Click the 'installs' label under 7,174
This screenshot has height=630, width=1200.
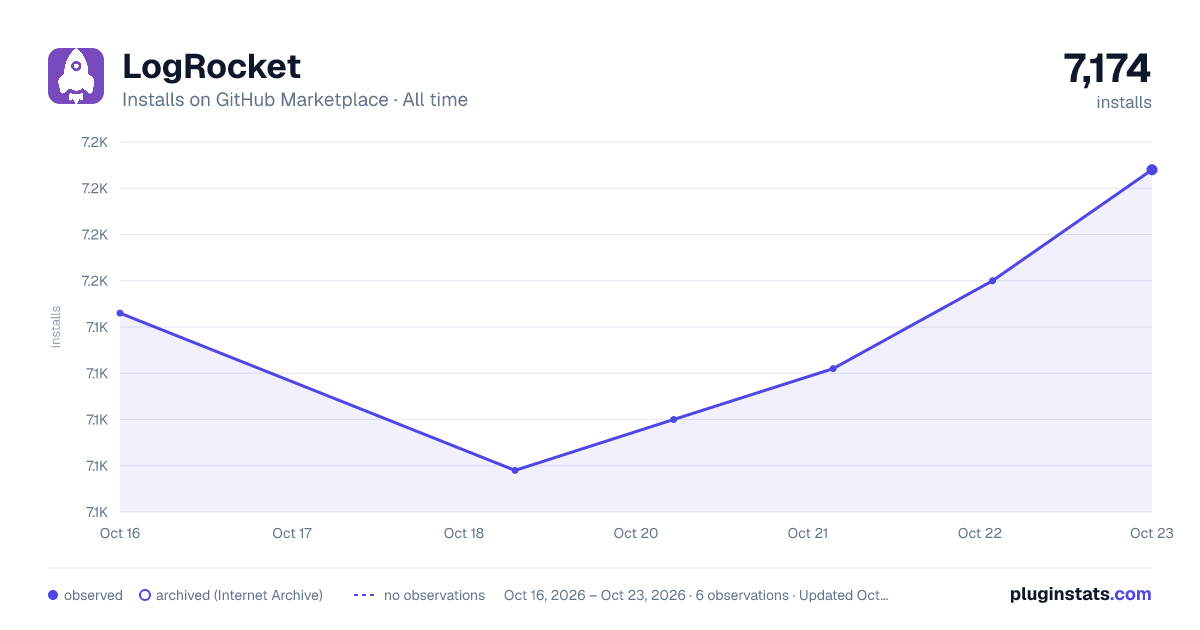pos(1124,102)
